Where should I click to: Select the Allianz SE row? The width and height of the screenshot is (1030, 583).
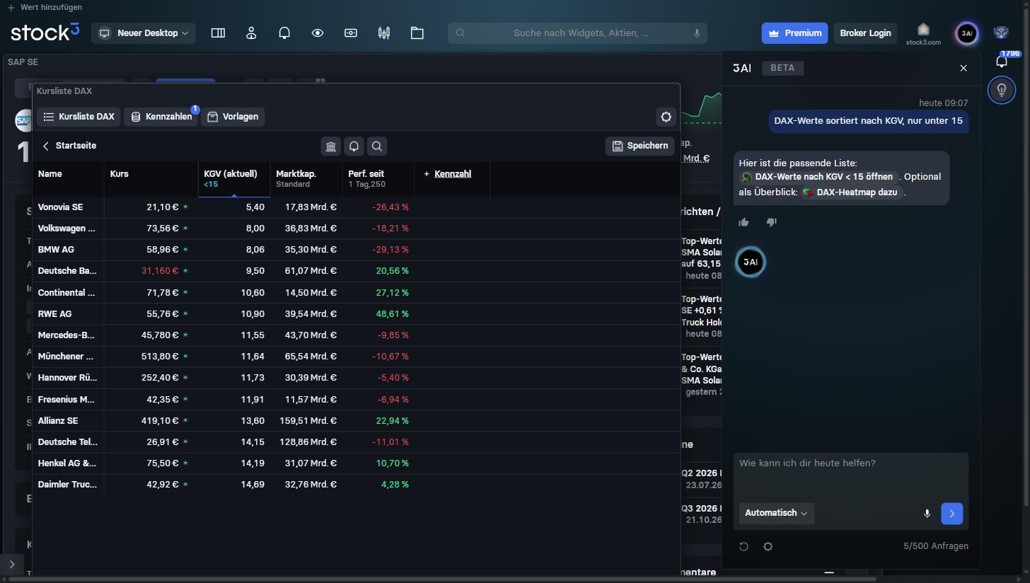pos(356,421)
